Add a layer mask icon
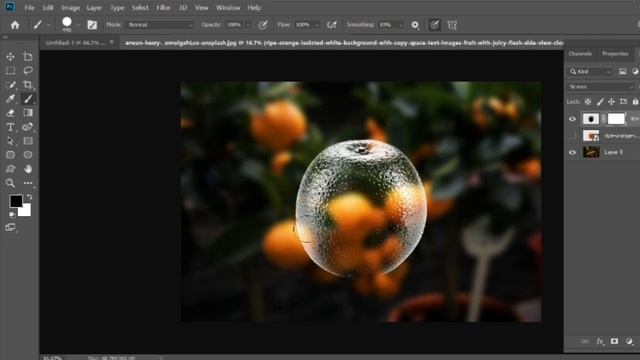 (614, 341)
